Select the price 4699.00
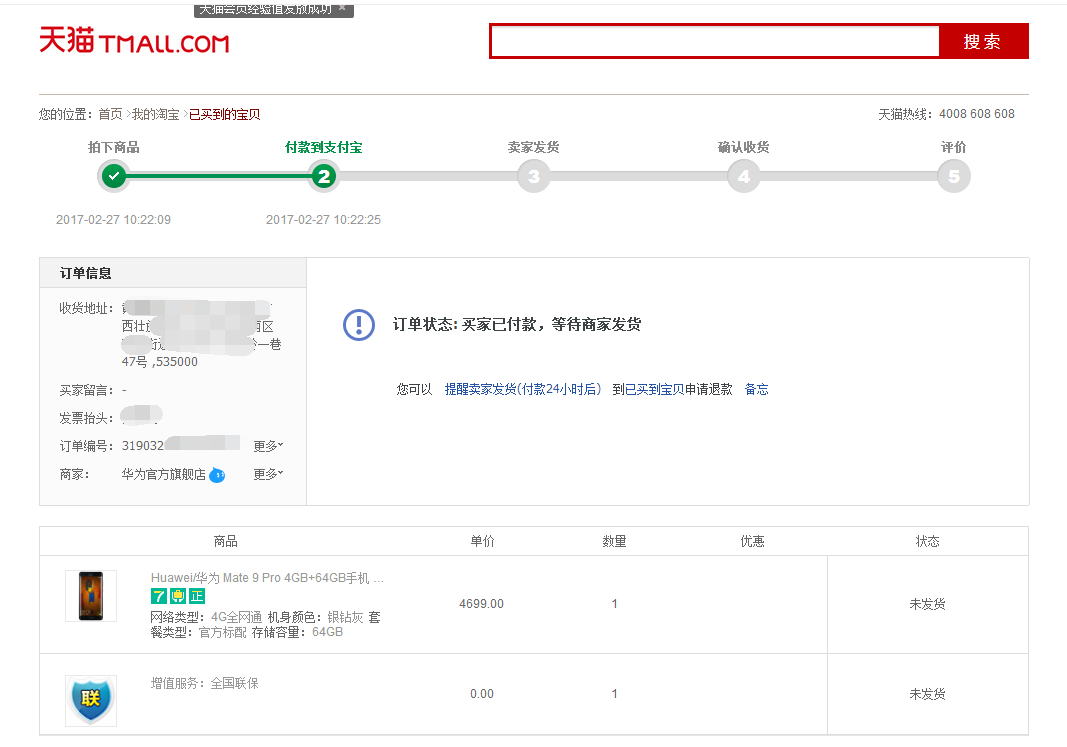The width and height of the screenshot is (1067, 747). coord(481,603)
